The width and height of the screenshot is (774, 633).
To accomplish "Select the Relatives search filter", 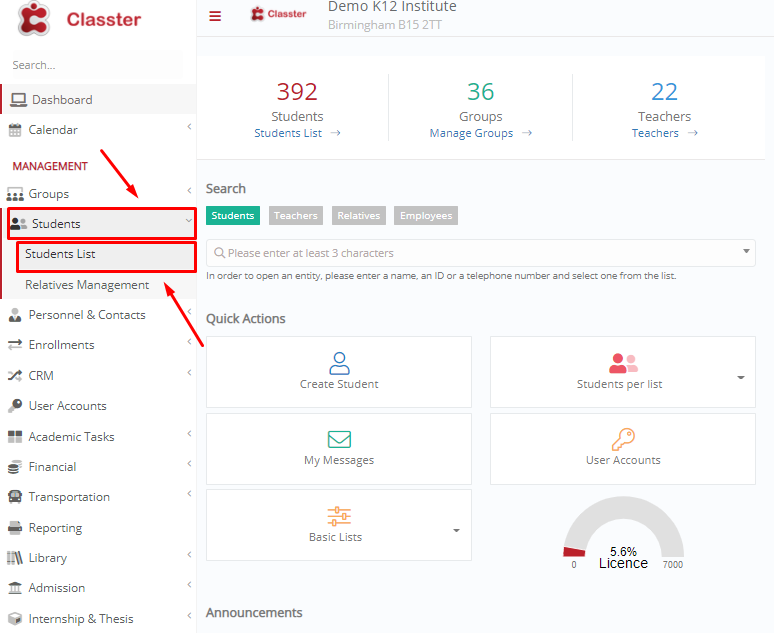I will (x=359, y=215).
